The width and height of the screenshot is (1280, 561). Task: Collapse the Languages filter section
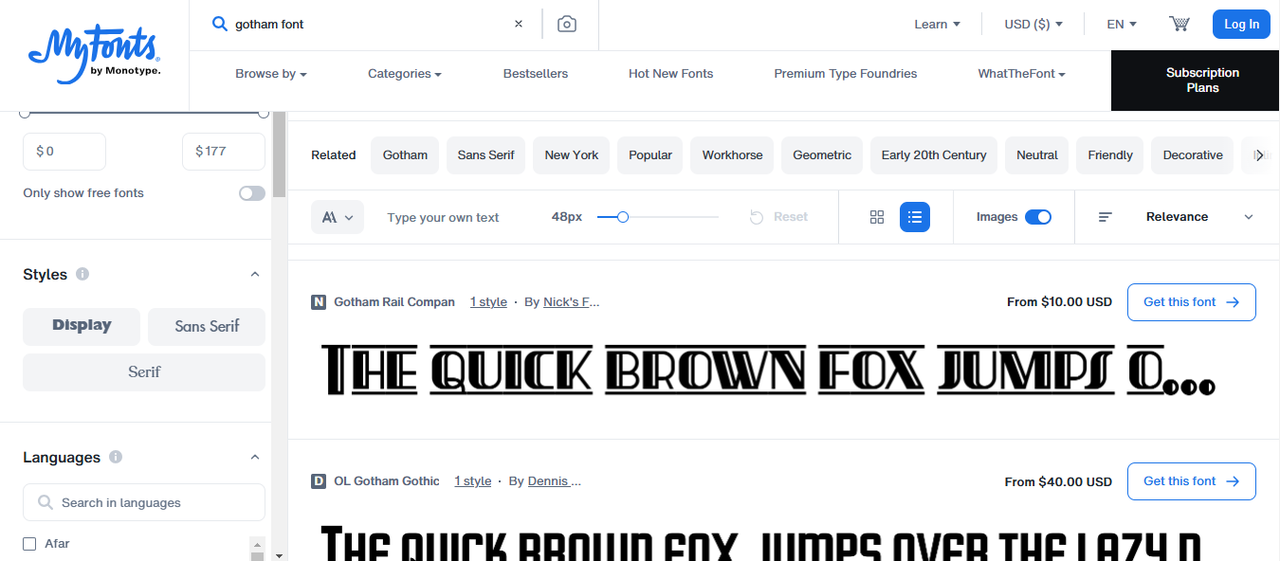click(x=254, y=457)
